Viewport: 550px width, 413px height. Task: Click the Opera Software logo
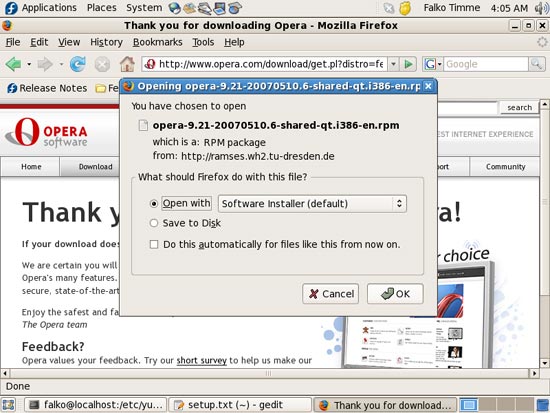[x=46, y=132]
